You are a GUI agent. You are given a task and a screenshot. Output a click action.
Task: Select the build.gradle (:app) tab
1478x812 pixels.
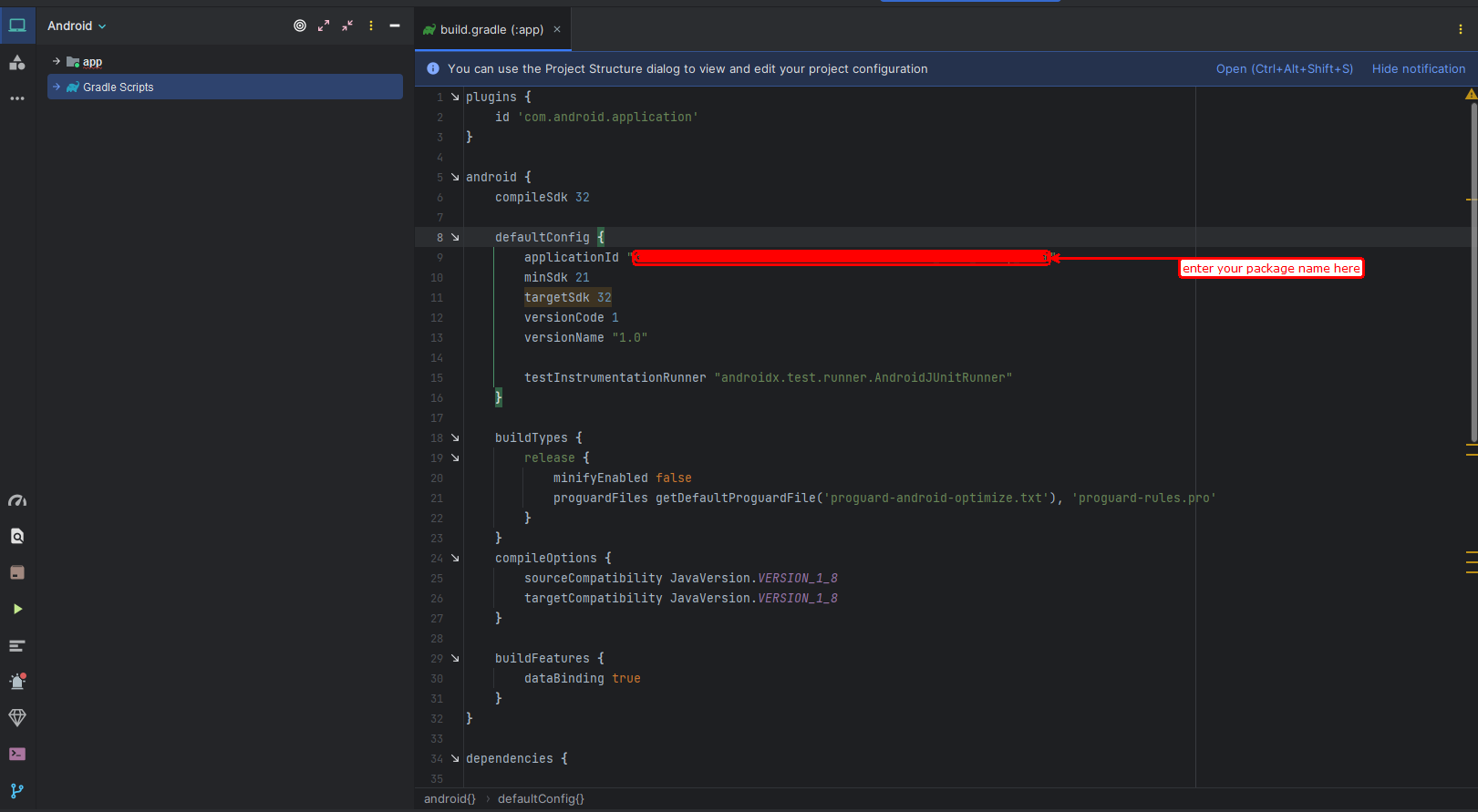tap(491, 30)
